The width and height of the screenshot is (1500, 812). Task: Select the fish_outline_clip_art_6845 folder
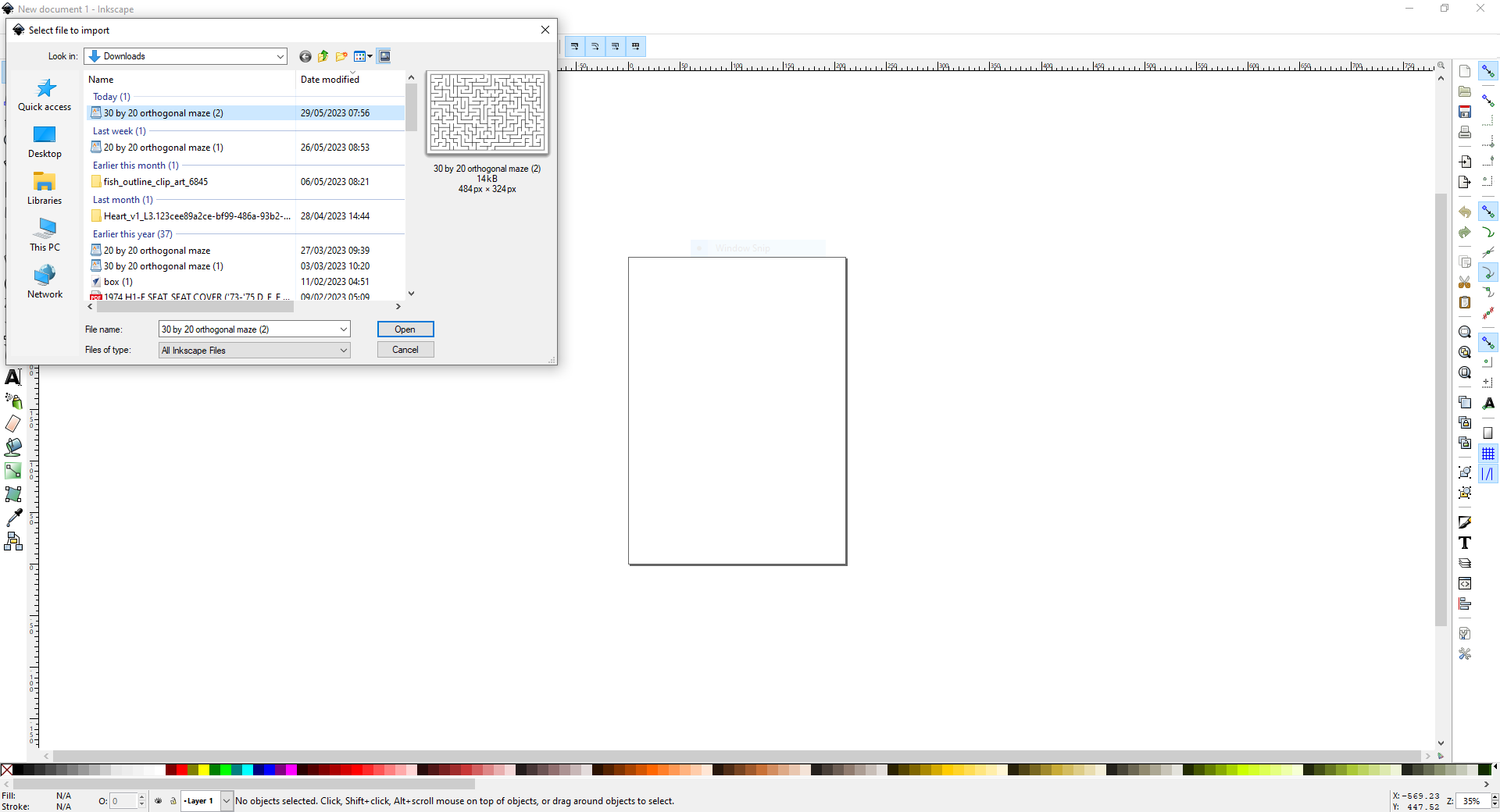(155, 182)
